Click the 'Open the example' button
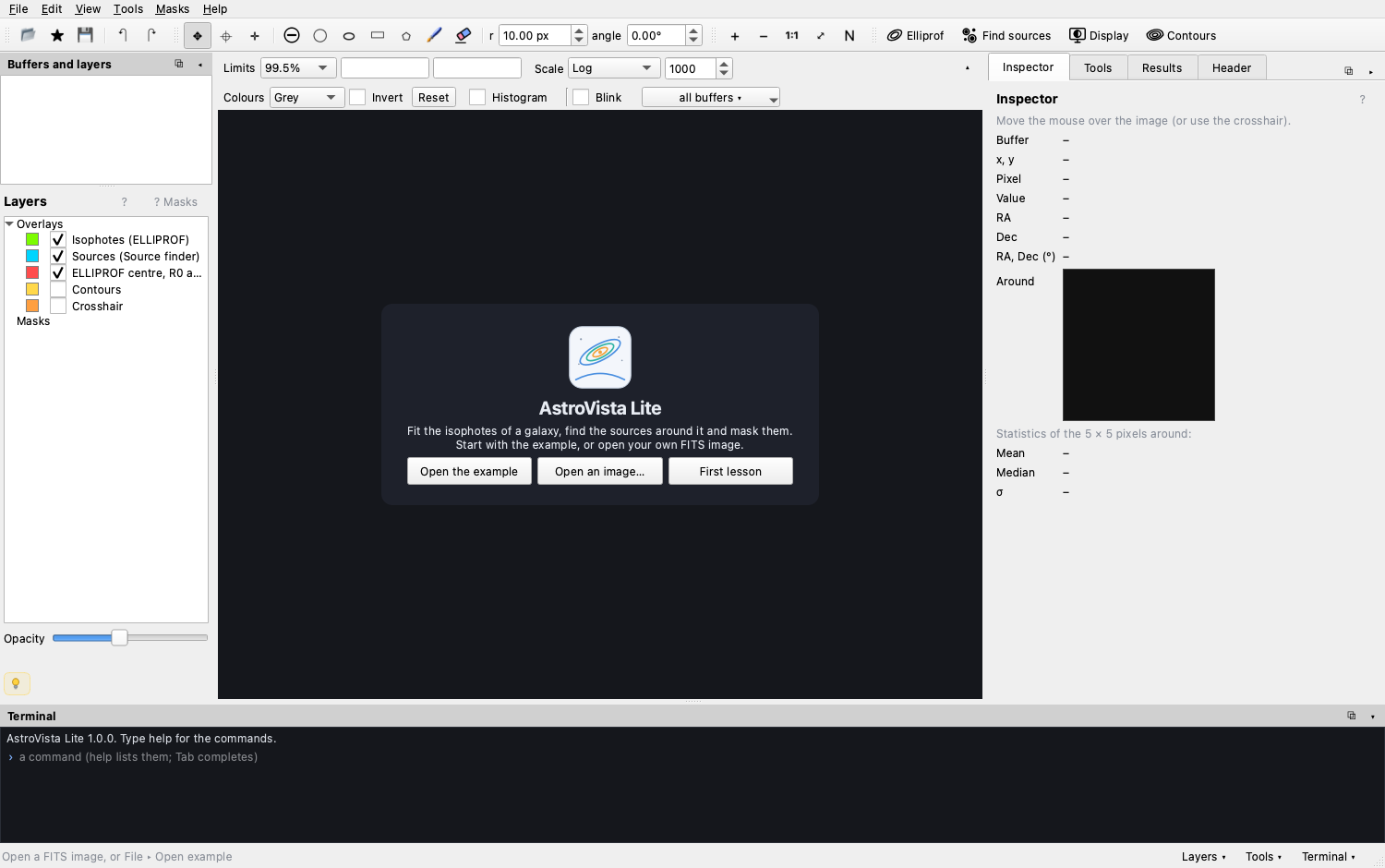 (x=469, y=472)
